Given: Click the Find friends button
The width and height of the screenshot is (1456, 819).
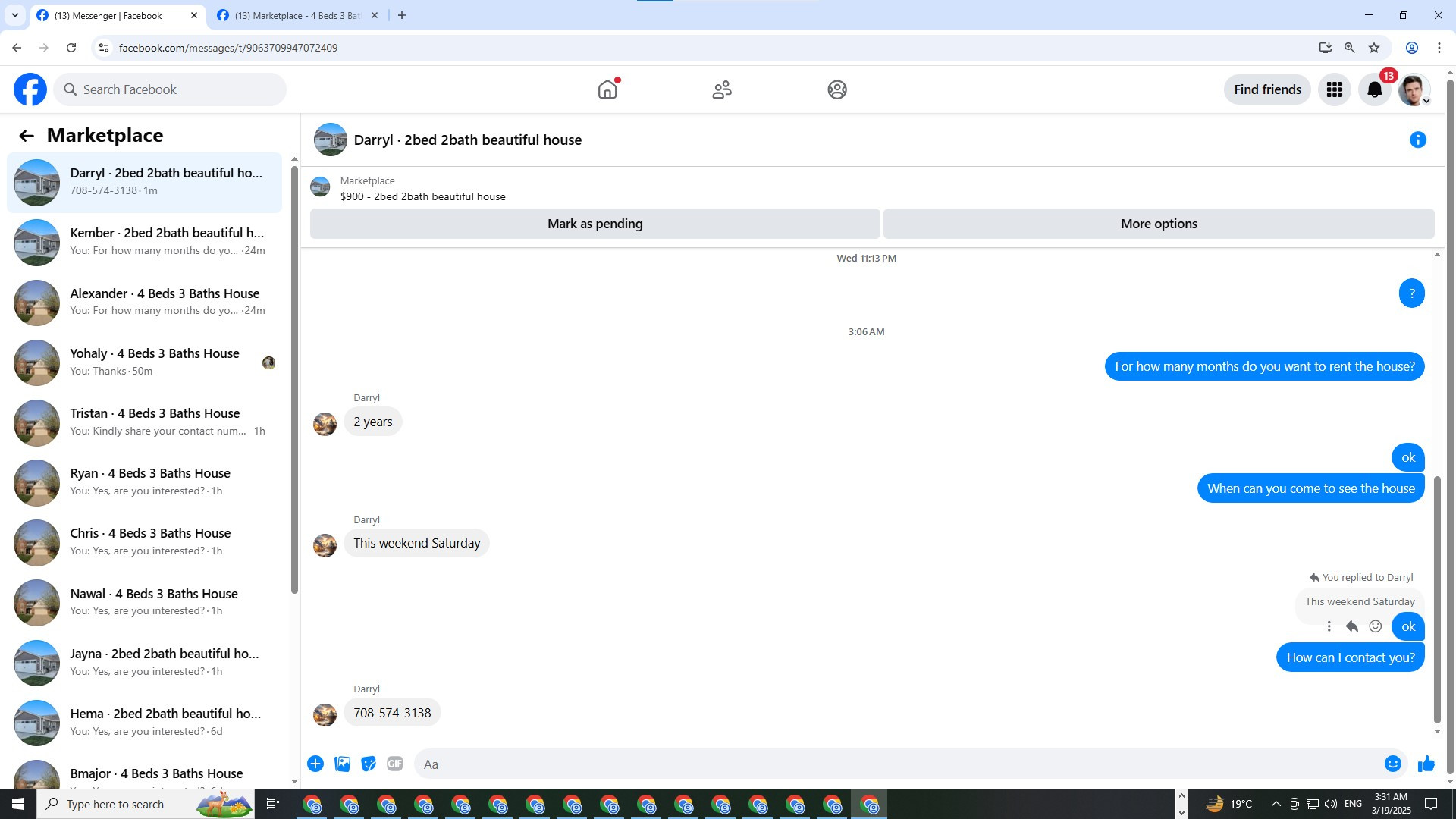Looking at the screenshot, I should pos(1267,89).
